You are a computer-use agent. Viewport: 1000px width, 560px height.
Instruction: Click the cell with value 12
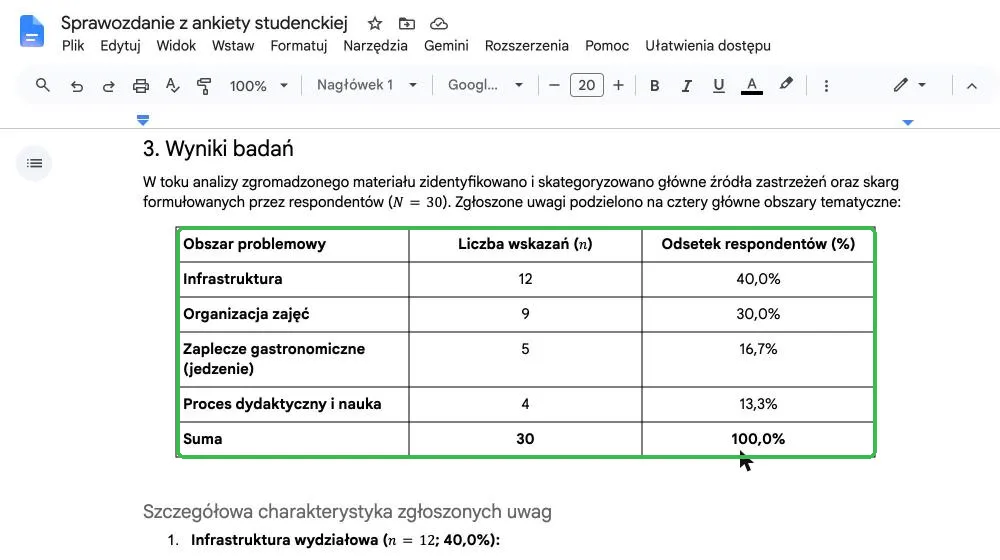[525, 279]
